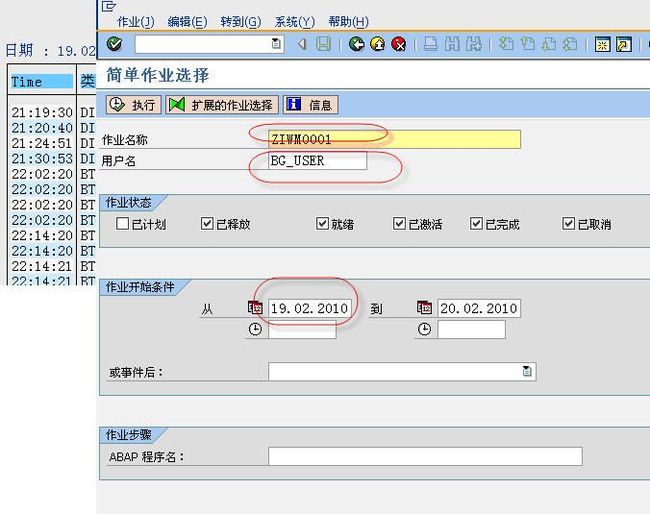Click the from-time input field
The height and width of the screenshot is (514, 650).
[302, 330]
